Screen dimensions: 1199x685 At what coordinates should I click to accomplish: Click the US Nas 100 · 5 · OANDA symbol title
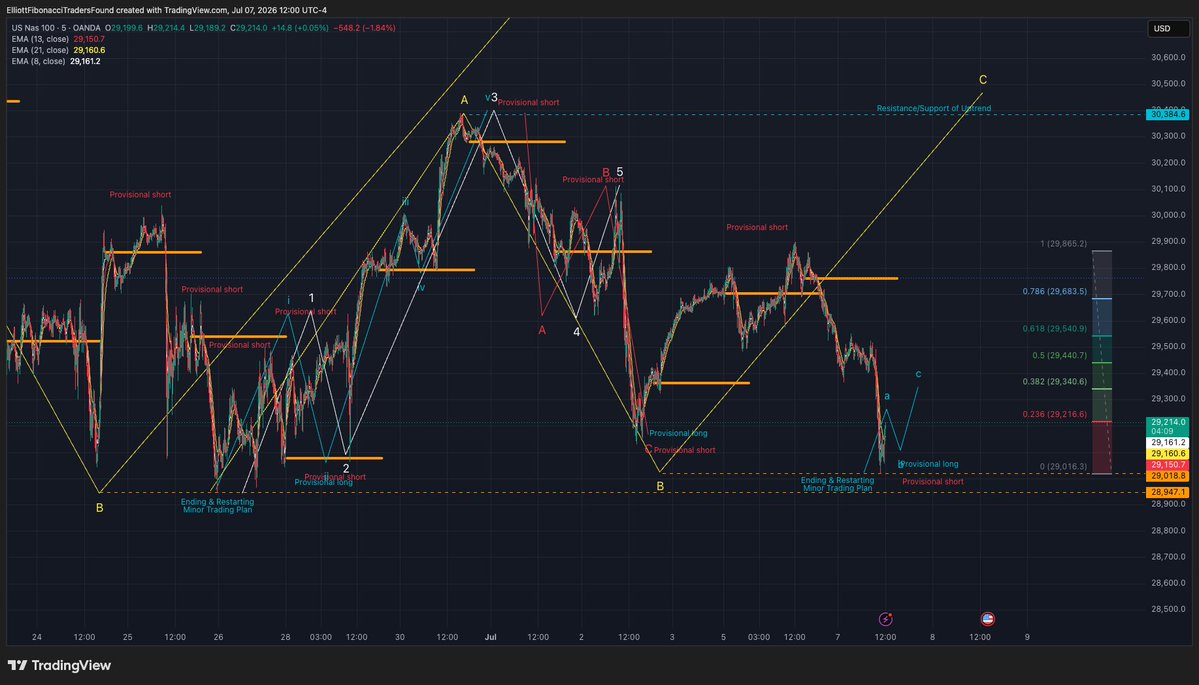56,28
